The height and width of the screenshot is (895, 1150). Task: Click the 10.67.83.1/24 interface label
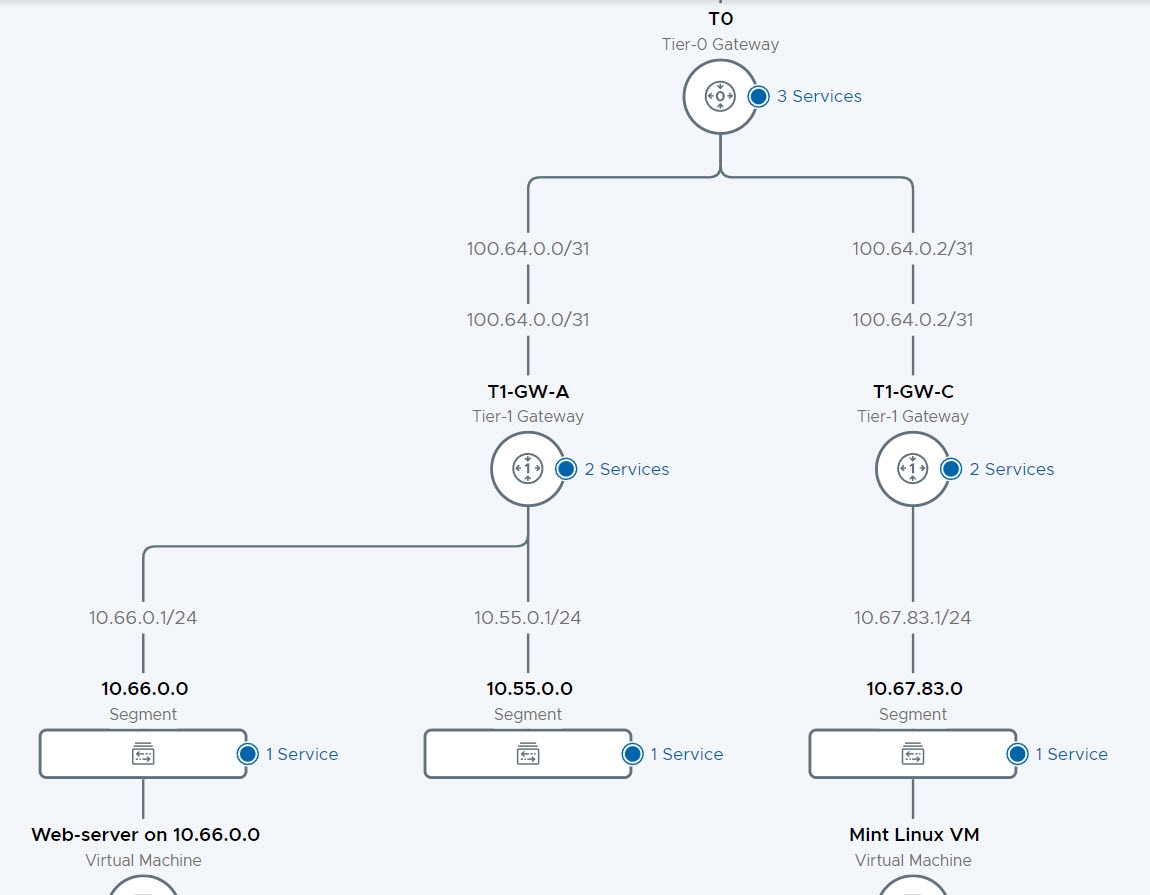(x=912, y=618)
